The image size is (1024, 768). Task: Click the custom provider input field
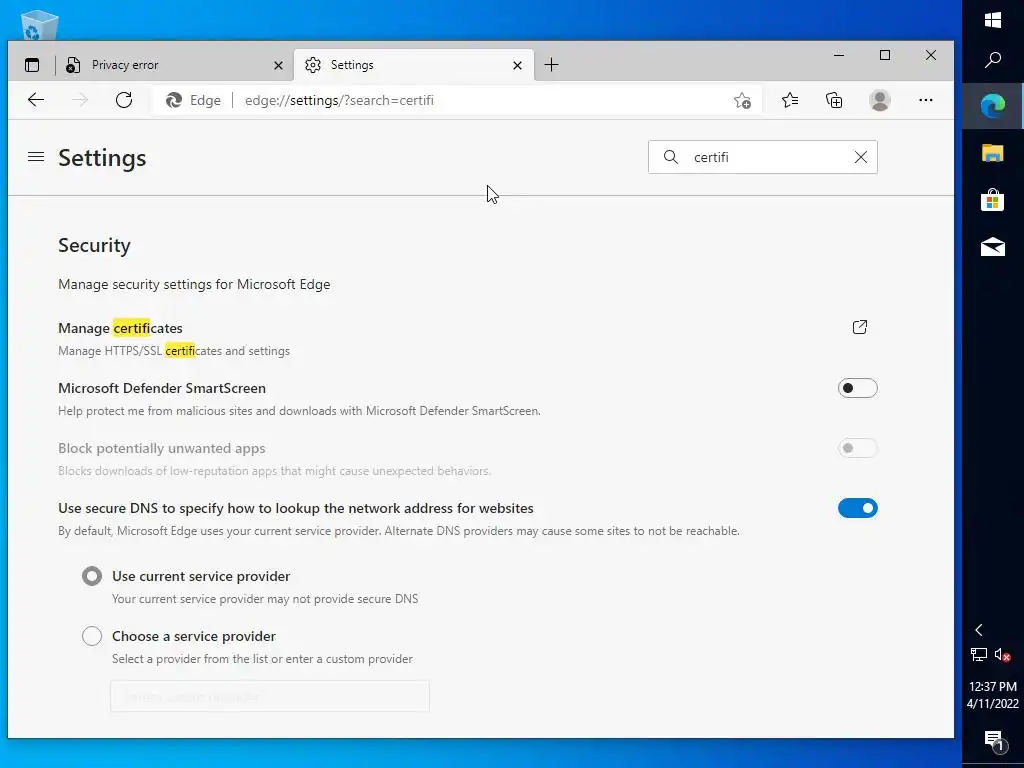click(x=270, y=696)
